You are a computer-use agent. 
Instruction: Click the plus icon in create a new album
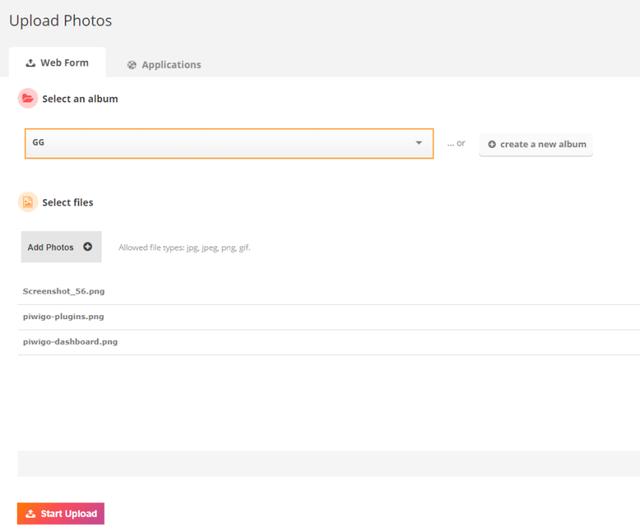coord(492,144)
